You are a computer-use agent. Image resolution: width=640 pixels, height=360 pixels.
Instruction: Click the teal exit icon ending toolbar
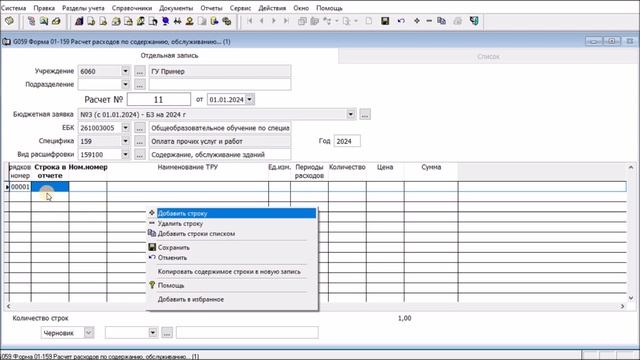click(x=474, y=21)
